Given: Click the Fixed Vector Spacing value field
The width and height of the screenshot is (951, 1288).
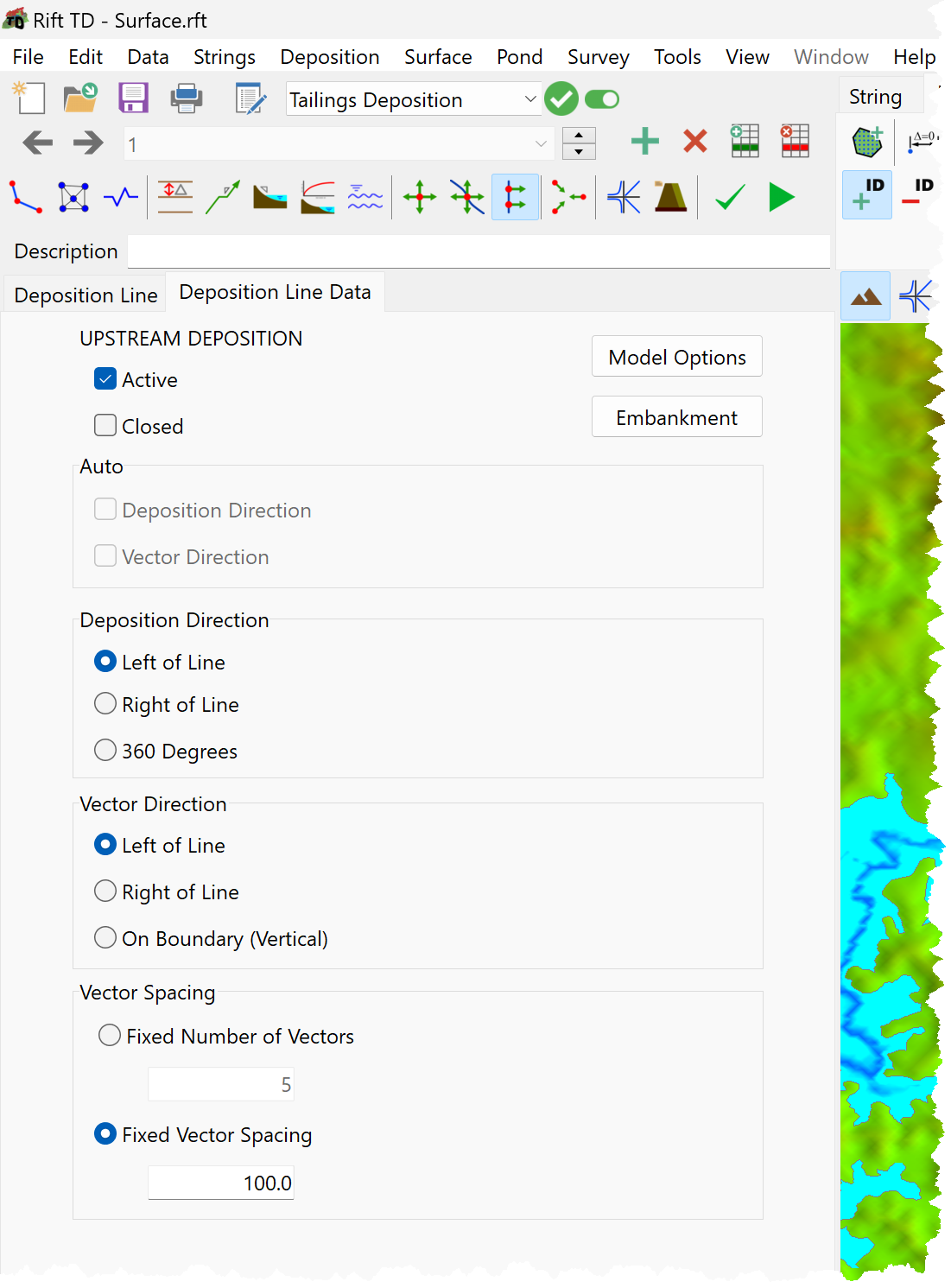Looking at the screenshot, I should coord(221,1183).
